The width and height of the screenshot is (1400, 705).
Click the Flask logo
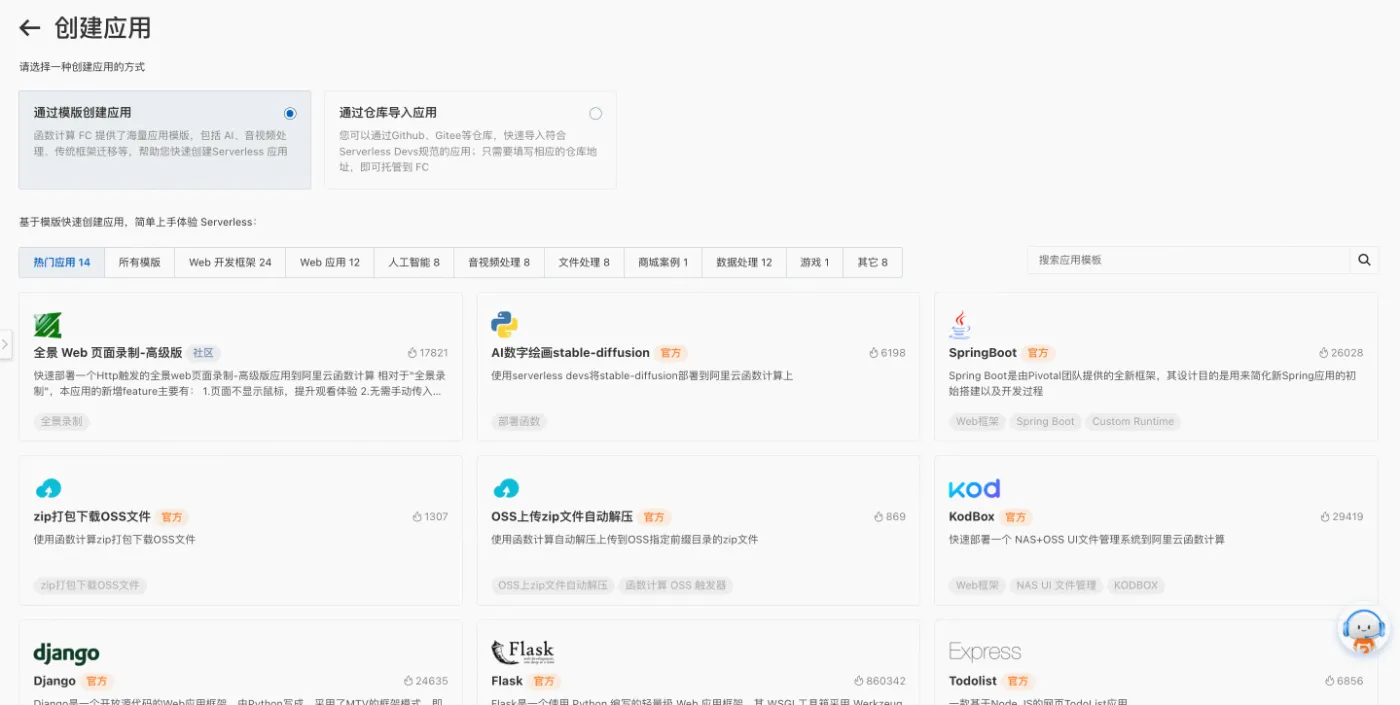(x=522, y=652)
